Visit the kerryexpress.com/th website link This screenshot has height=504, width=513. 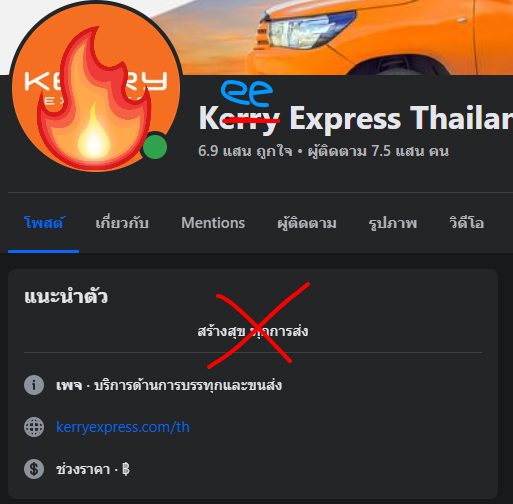click(x=123, y=427)
